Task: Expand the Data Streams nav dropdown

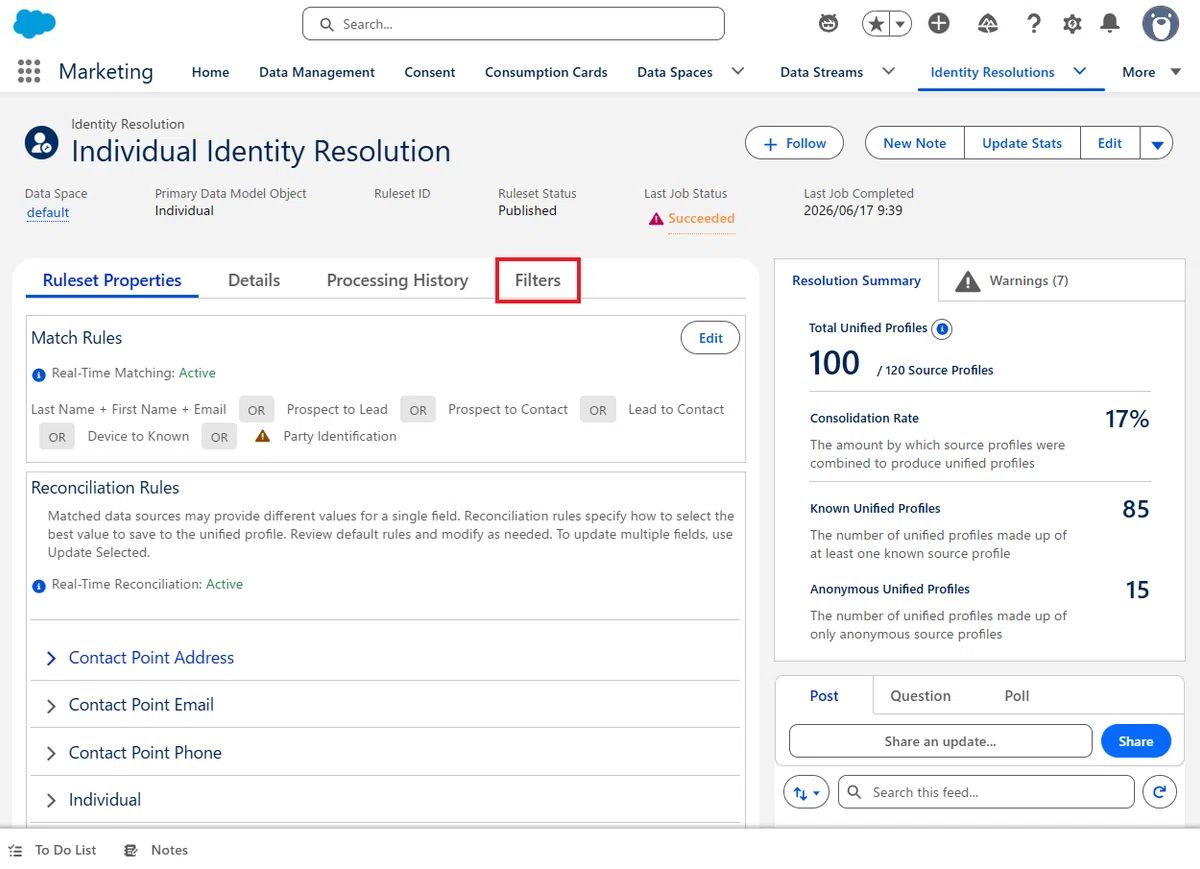Action: coord(887,71)
